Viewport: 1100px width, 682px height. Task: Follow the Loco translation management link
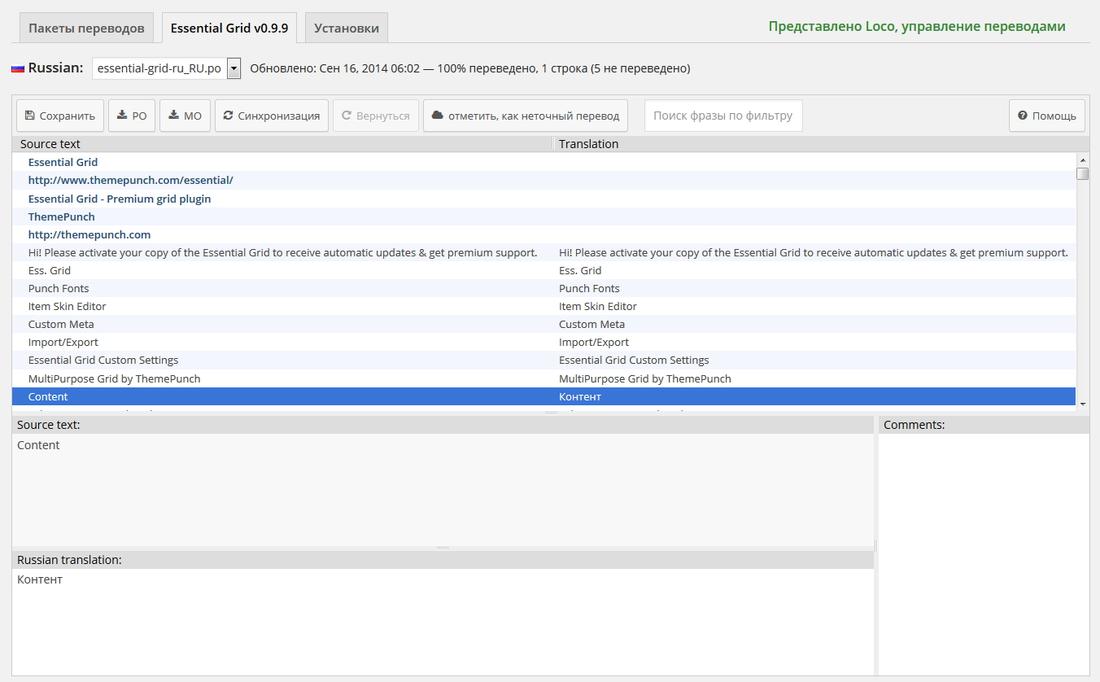tap(916, 27)
